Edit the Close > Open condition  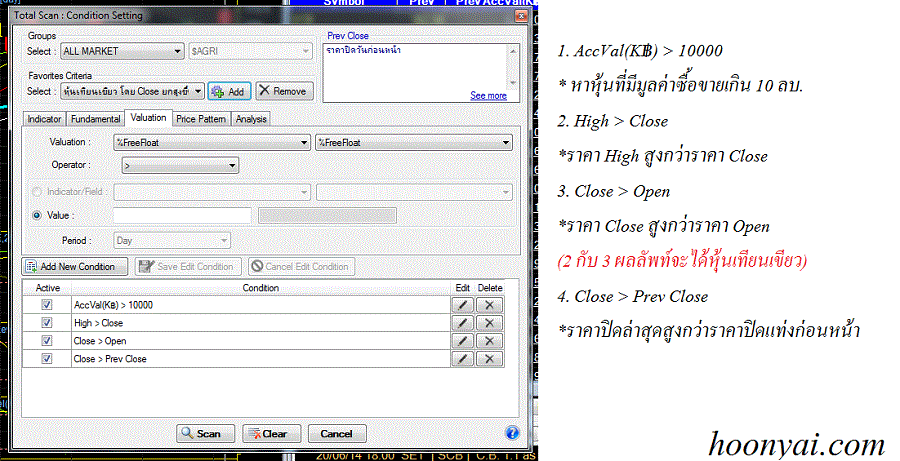[x=463, y=341]
